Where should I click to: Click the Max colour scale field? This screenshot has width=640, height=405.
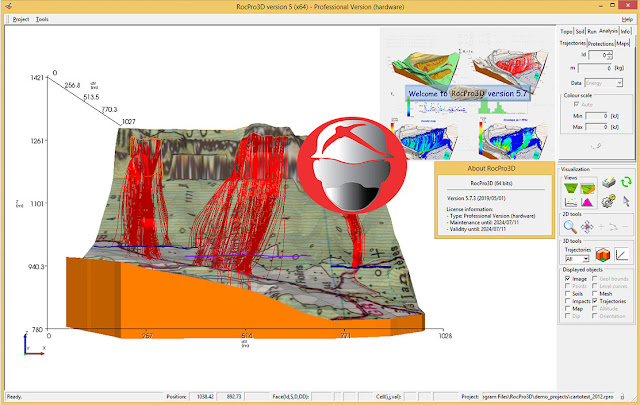coord(597,127)
